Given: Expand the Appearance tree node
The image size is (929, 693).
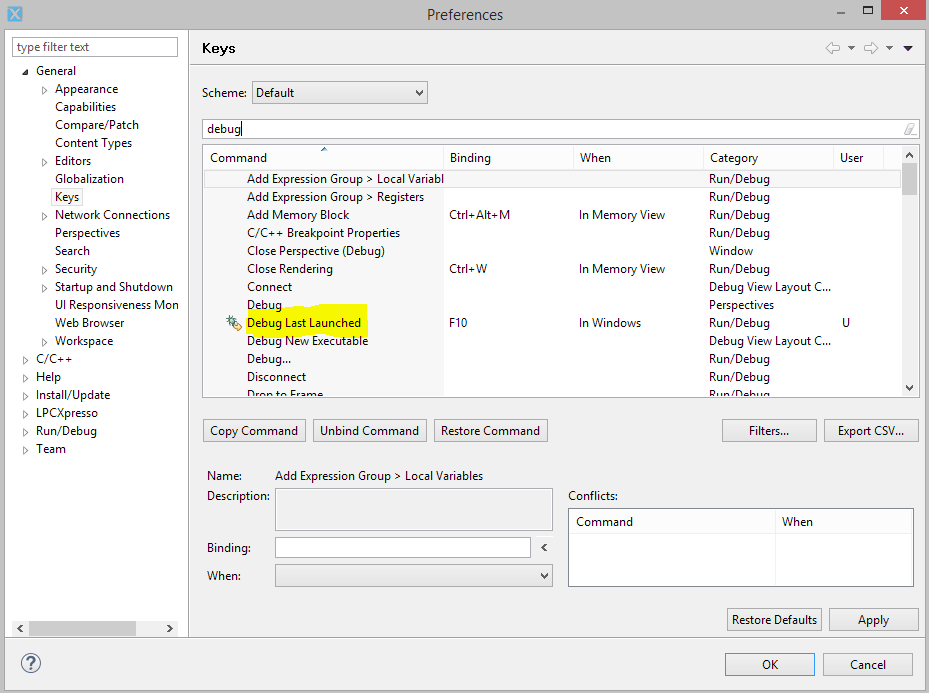Looking at the screenshot, I should (x=44, y=90).
